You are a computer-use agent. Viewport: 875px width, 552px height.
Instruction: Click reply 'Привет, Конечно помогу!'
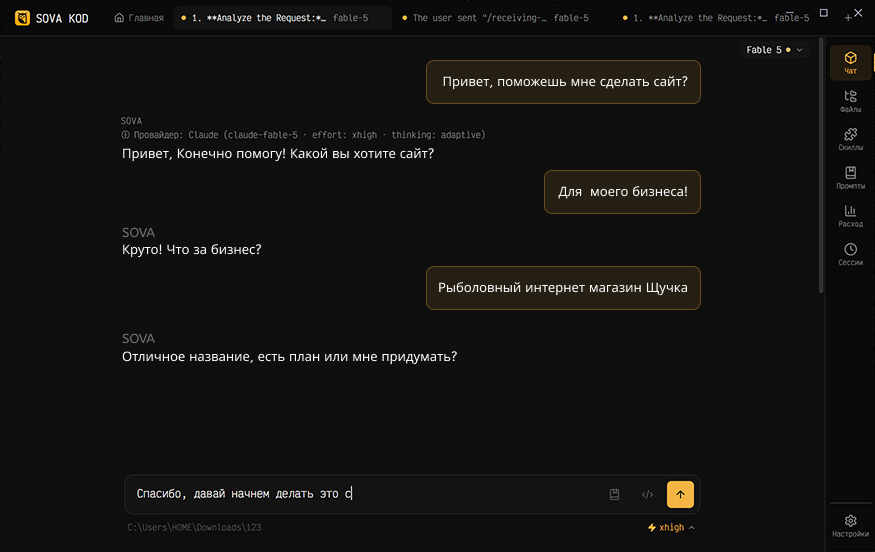click(x=278, y=153)
